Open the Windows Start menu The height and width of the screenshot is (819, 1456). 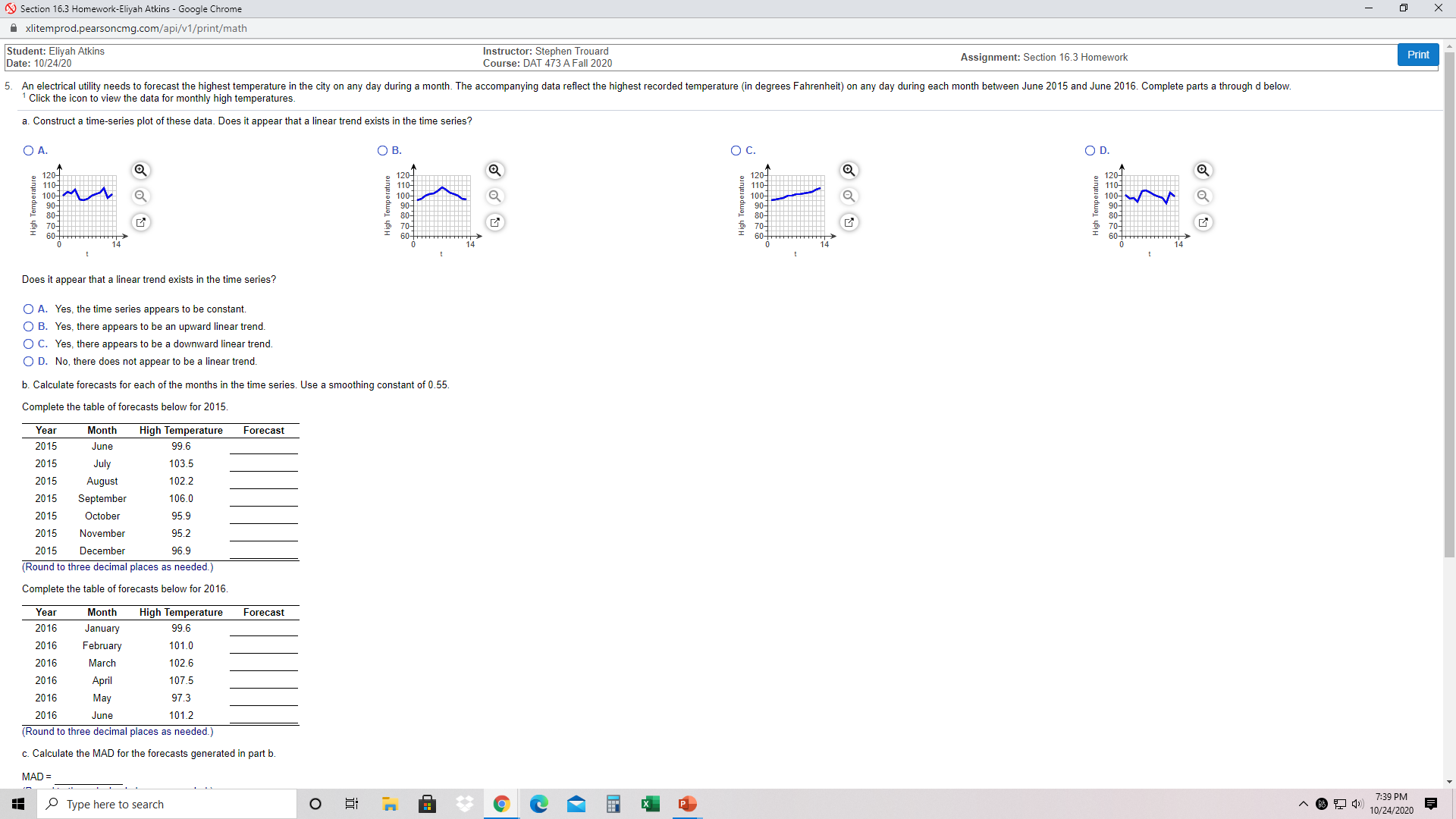pos(17,804)
